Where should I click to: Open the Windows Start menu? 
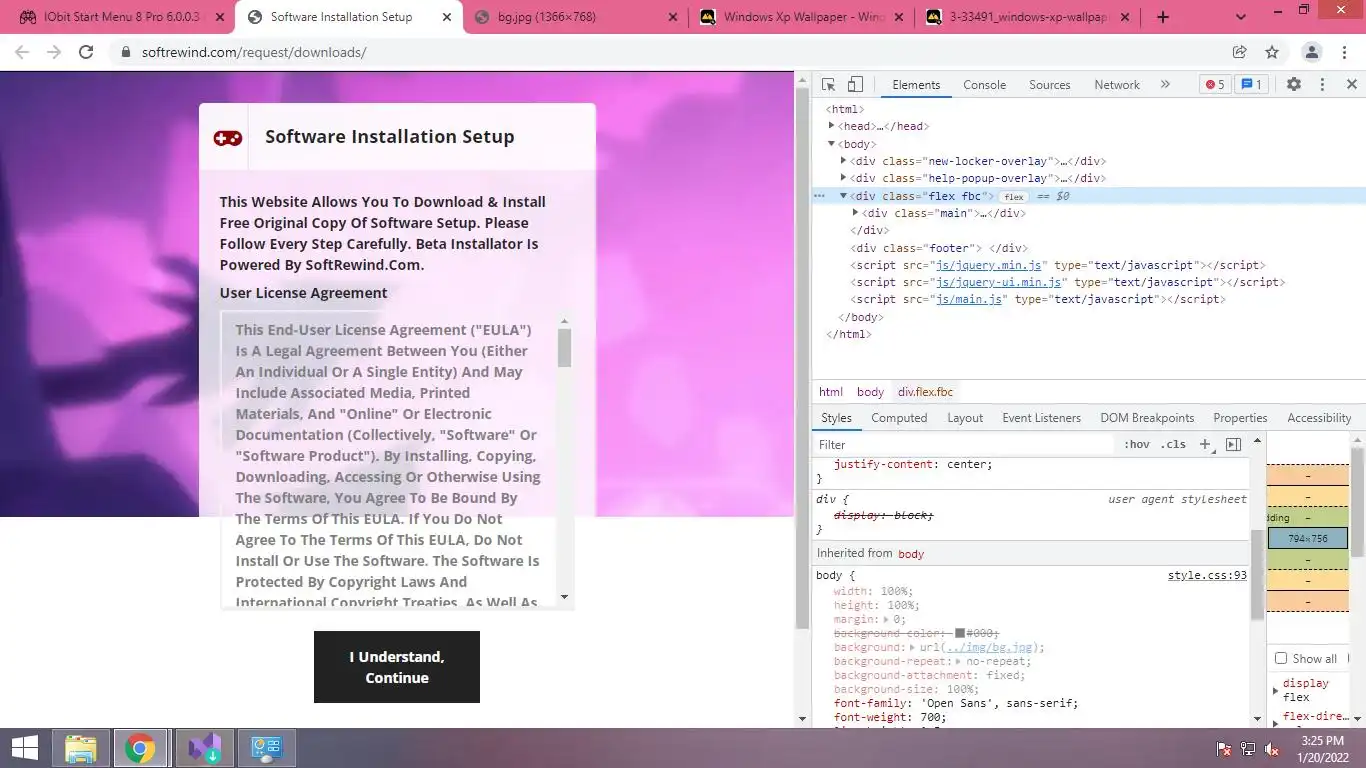(x=25, y=748)
